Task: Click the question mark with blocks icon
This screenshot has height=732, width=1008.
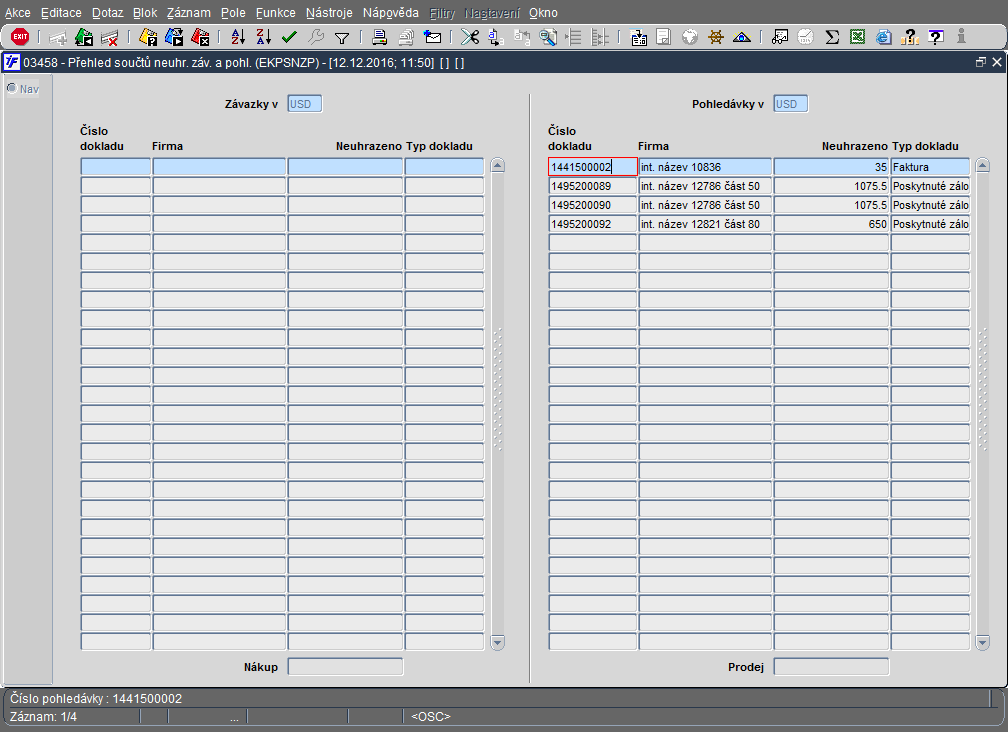Action: tap(910, 37)
